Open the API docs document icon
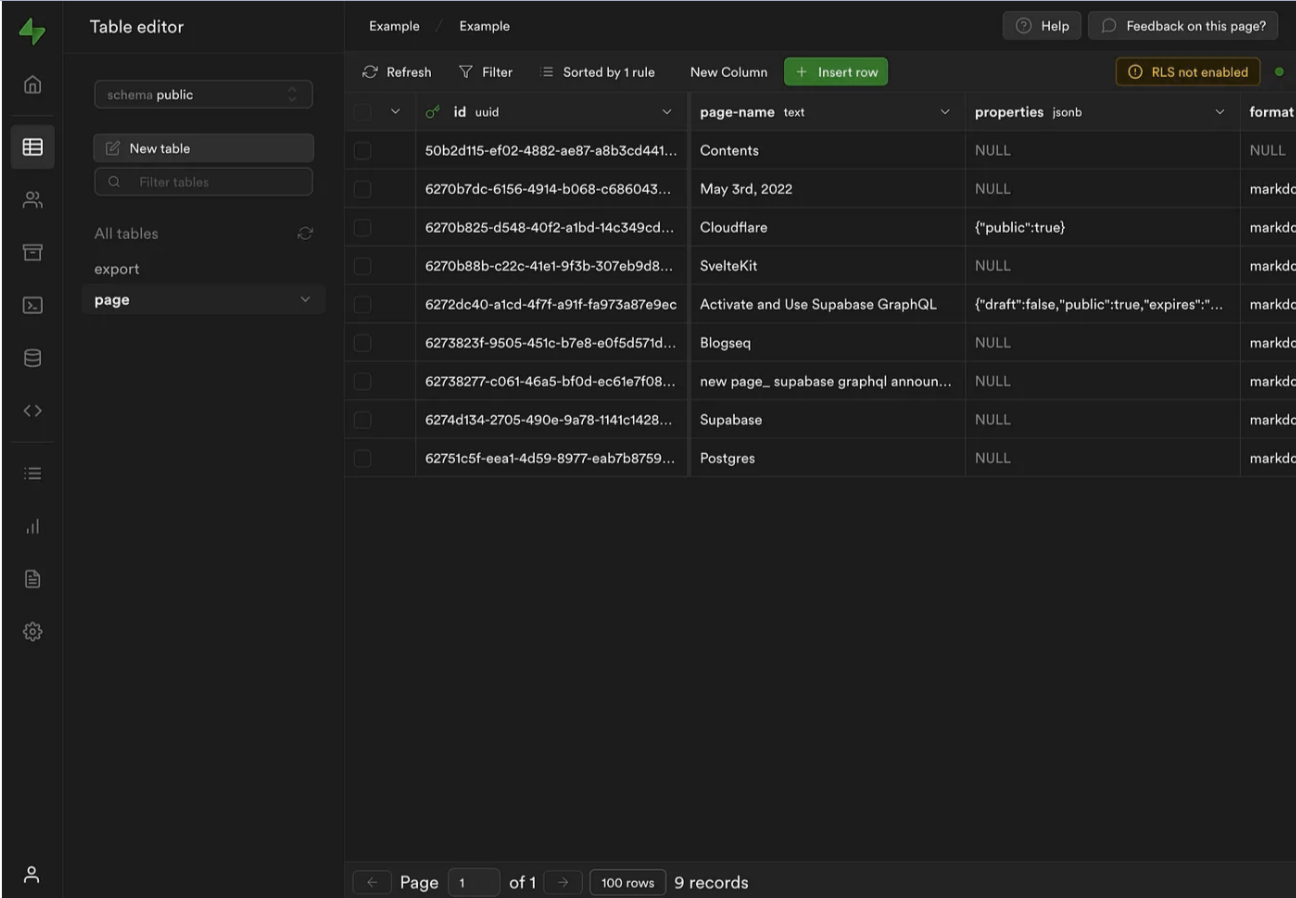The height and width of the screenshot is (898, 1296). (x=32, y=579)
